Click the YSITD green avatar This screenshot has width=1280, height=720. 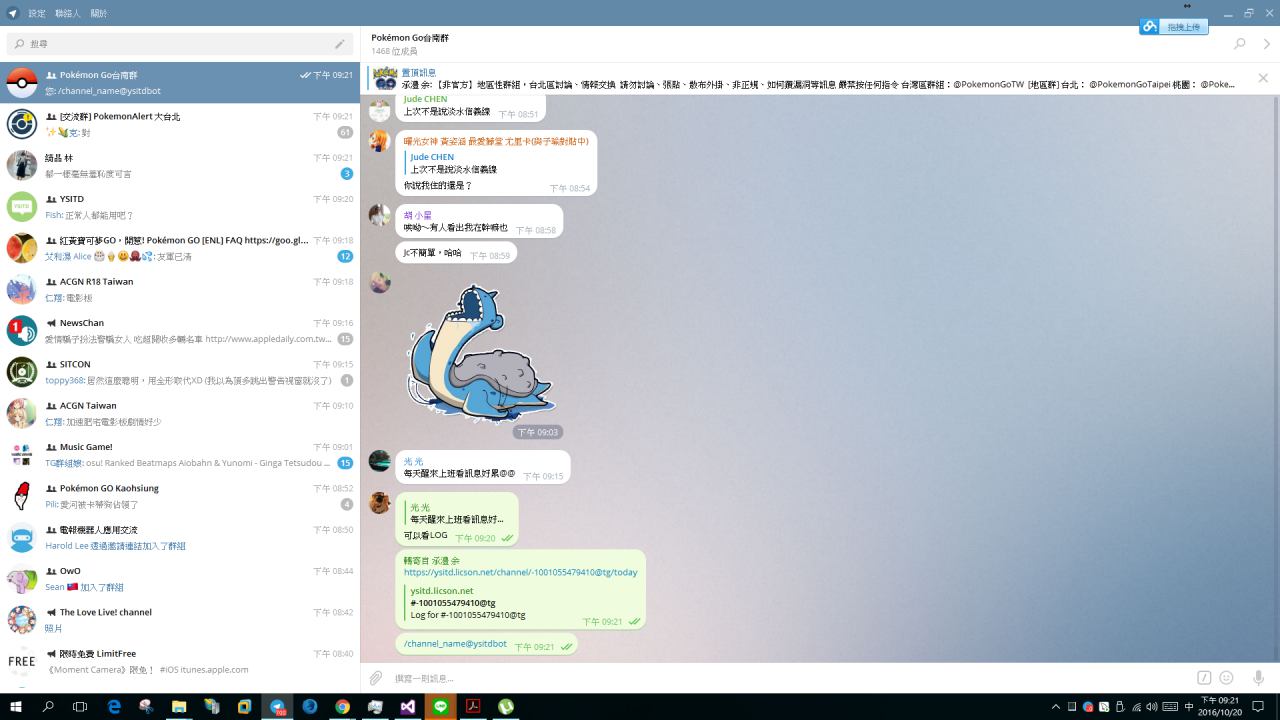tap(22, 207)
